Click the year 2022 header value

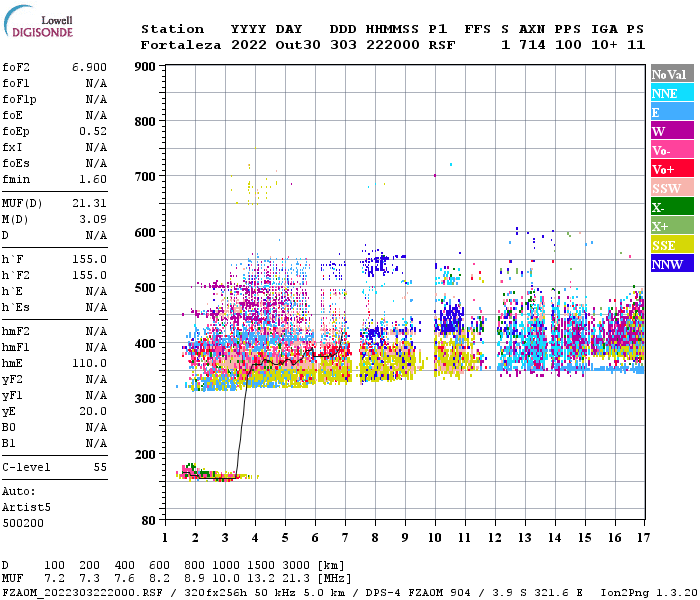(249, 45)
